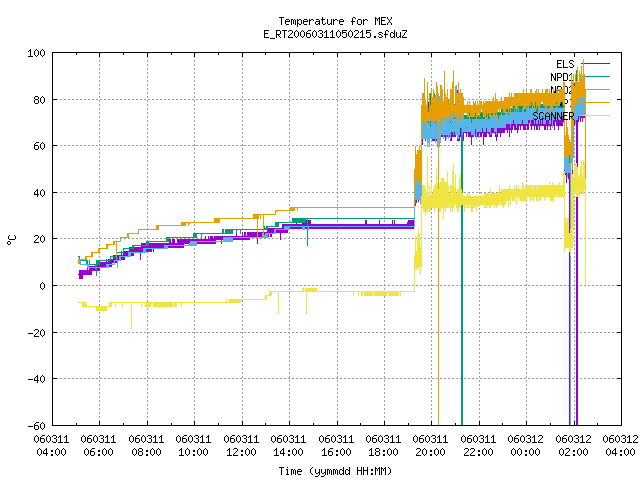This screenshot has width=640, height=480.
Task: Click the y-axis tick label "80"
Action: coord(39,100)
